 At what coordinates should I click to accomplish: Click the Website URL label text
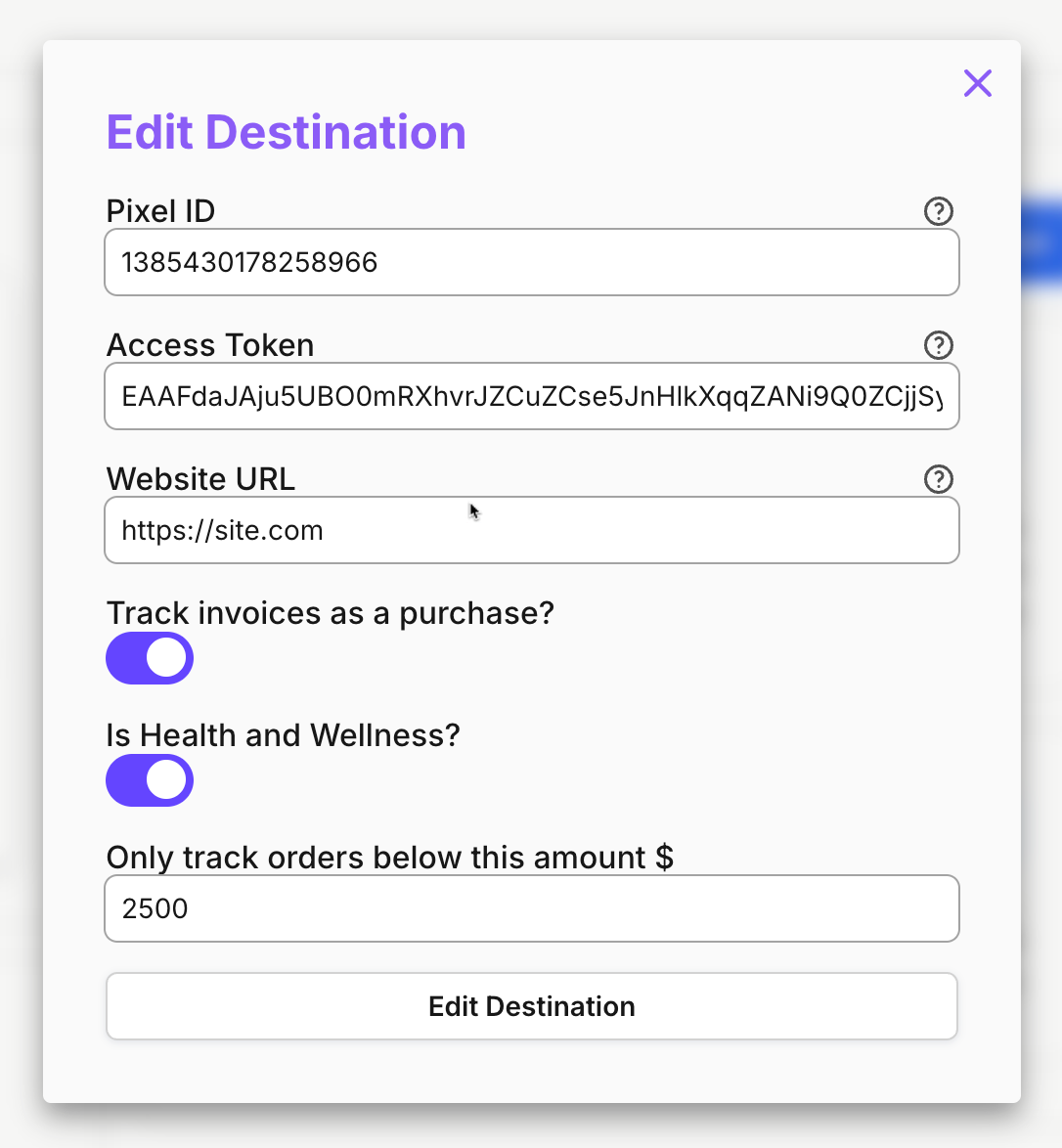(x=200, y=479)
